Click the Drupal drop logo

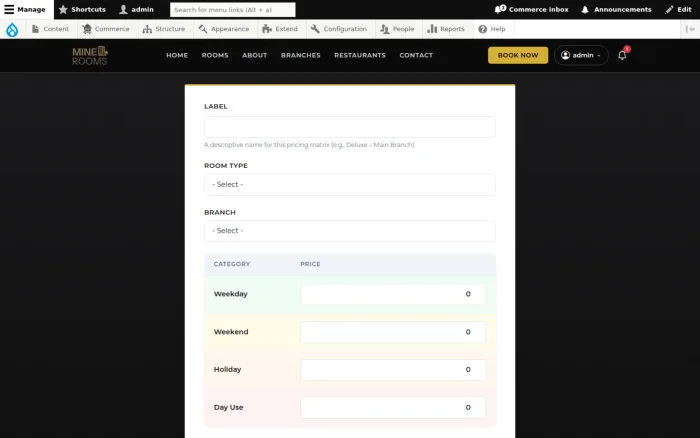pos(12,29)
